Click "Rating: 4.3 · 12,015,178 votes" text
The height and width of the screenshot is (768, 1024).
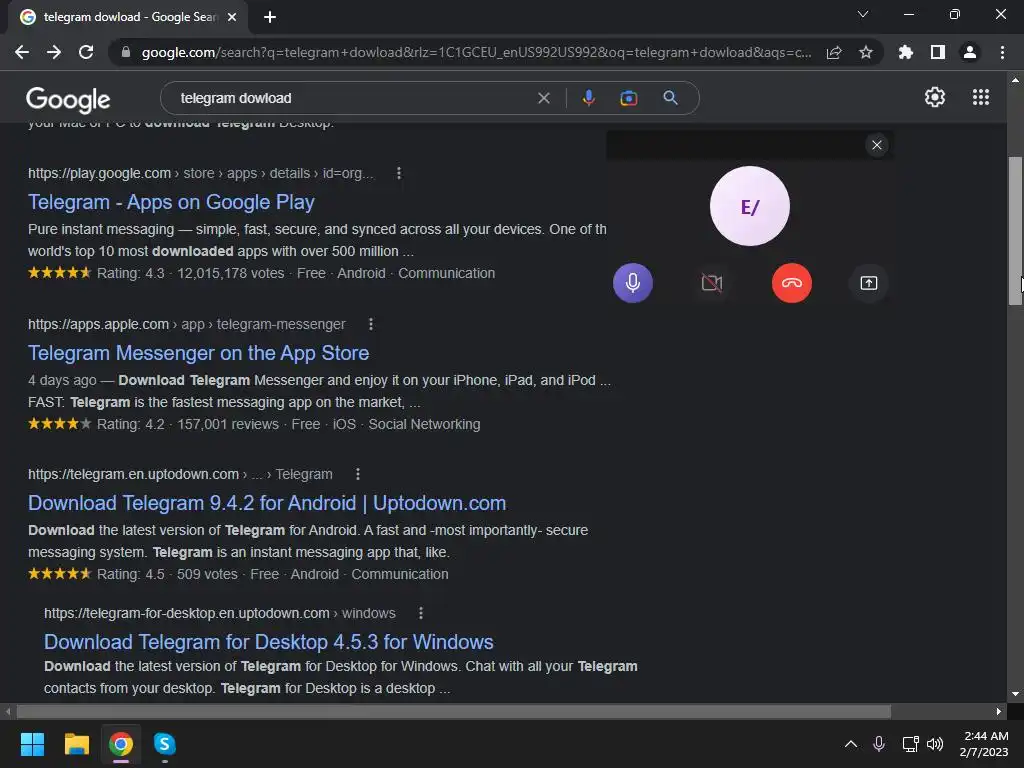[191, 273]
